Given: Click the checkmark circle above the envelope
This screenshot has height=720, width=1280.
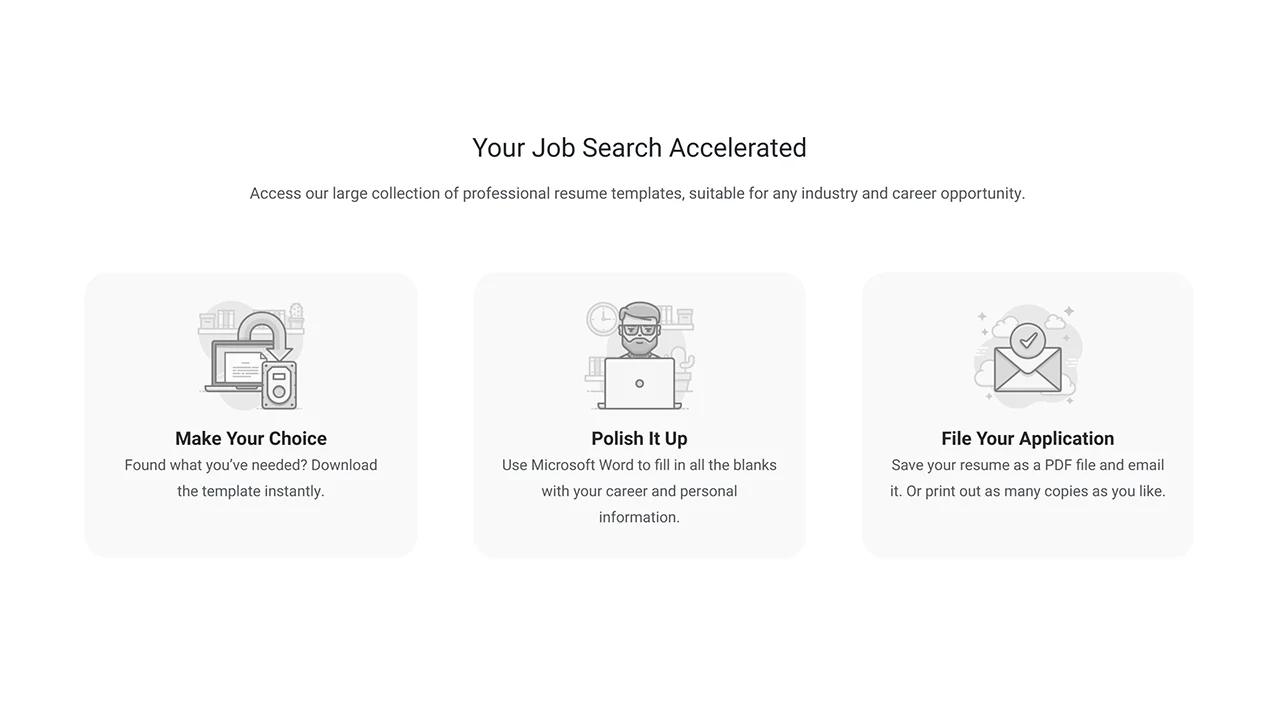Looking at the screenshot, I should point(1027,340).
